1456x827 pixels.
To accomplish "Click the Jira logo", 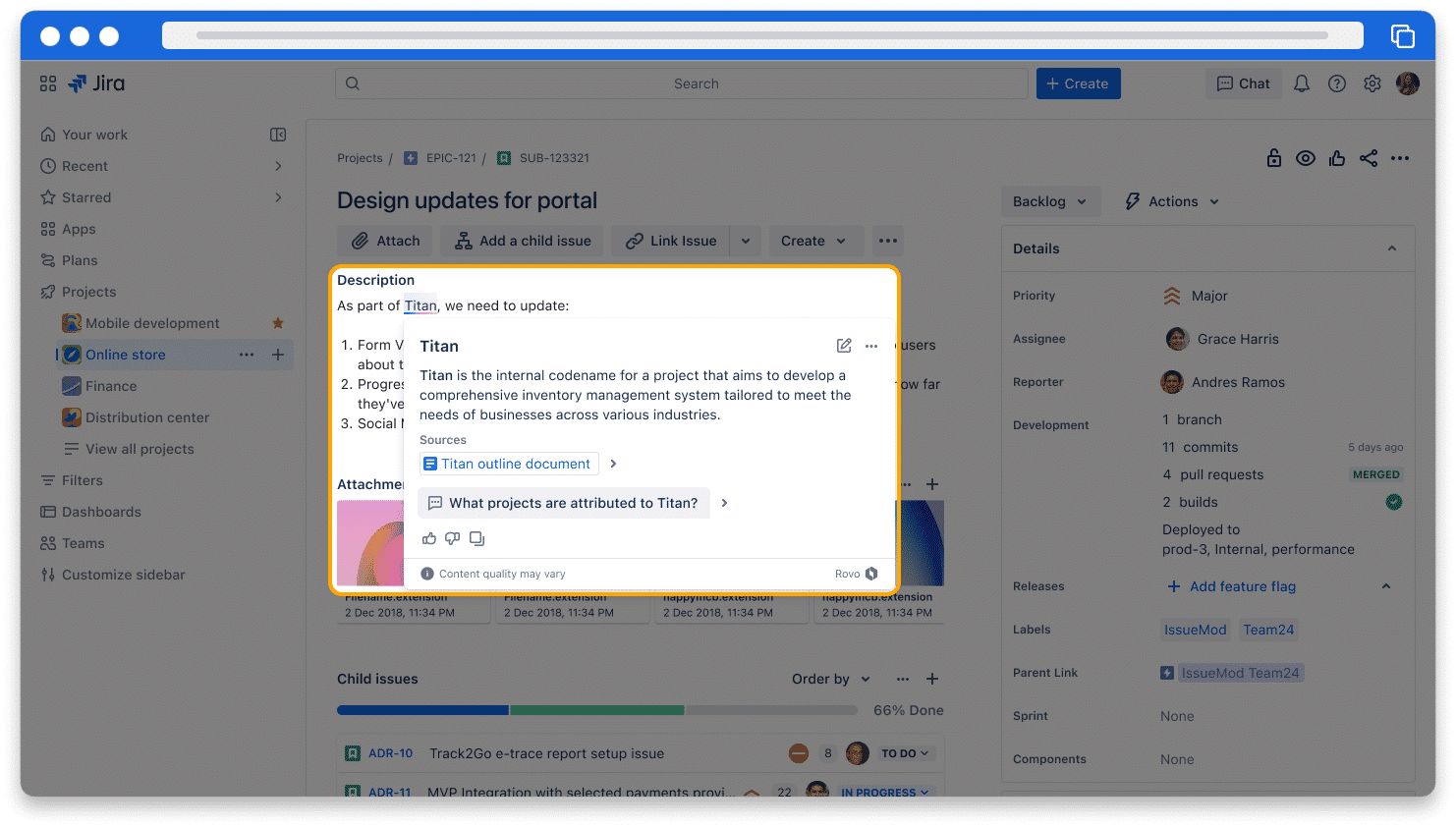I will click(96, 83).
